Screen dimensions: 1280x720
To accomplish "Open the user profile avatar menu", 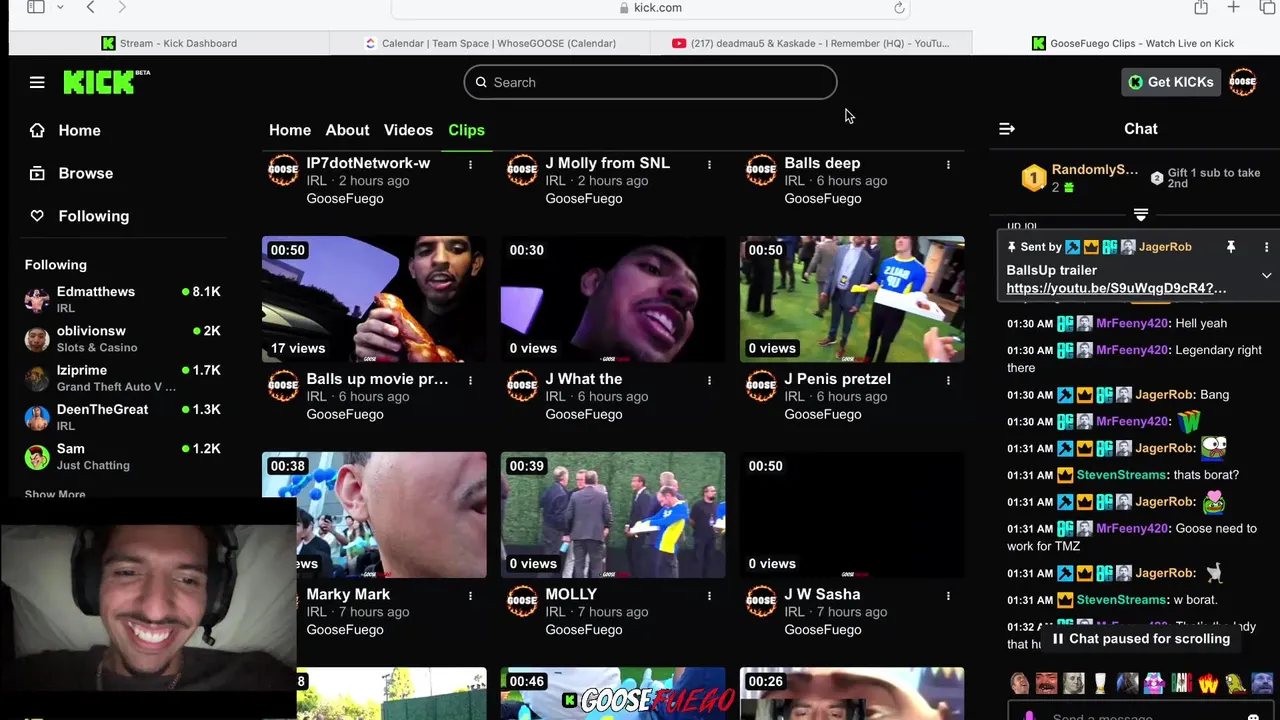I will (x=1243, y=82).
